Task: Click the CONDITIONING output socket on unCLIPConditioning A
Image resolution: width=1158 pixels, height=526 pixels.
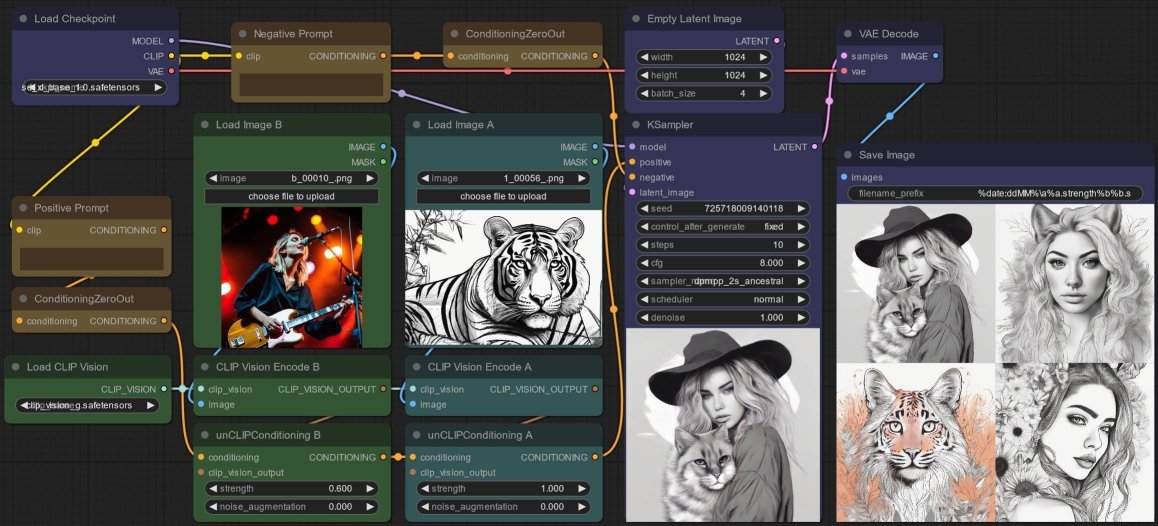Action: (x=595, y=457)
